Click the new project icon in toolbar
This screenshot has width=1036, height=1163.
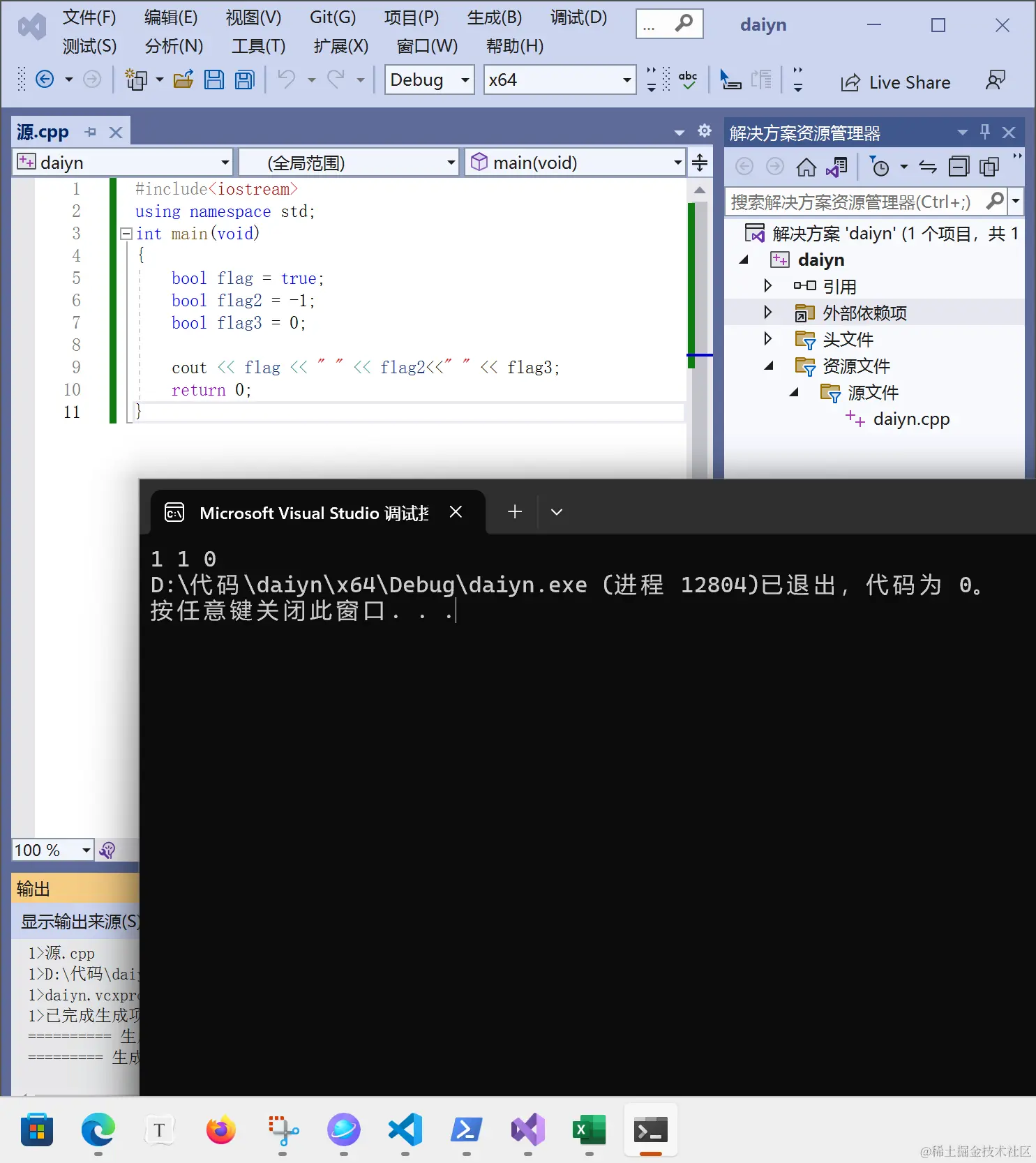point(135,80)
